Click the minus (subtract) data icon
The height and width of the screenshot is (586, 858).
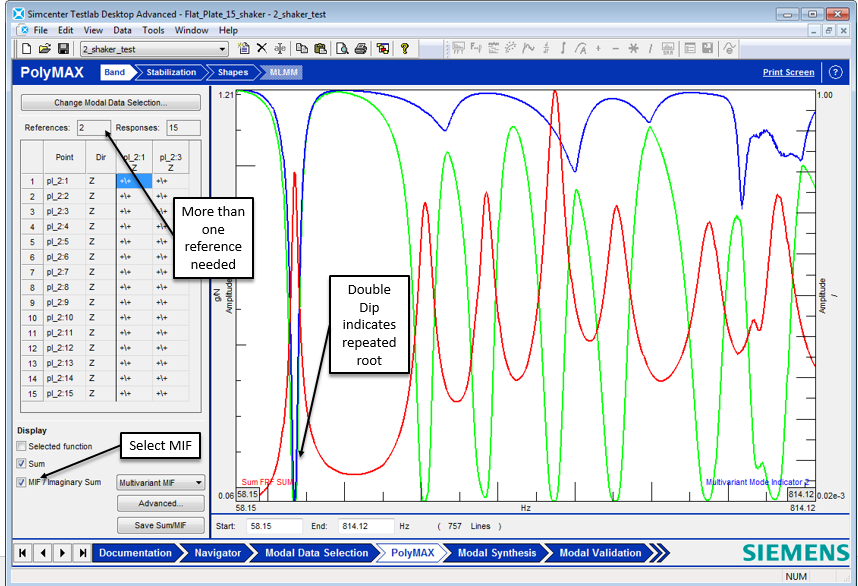[x=616, y=49]
